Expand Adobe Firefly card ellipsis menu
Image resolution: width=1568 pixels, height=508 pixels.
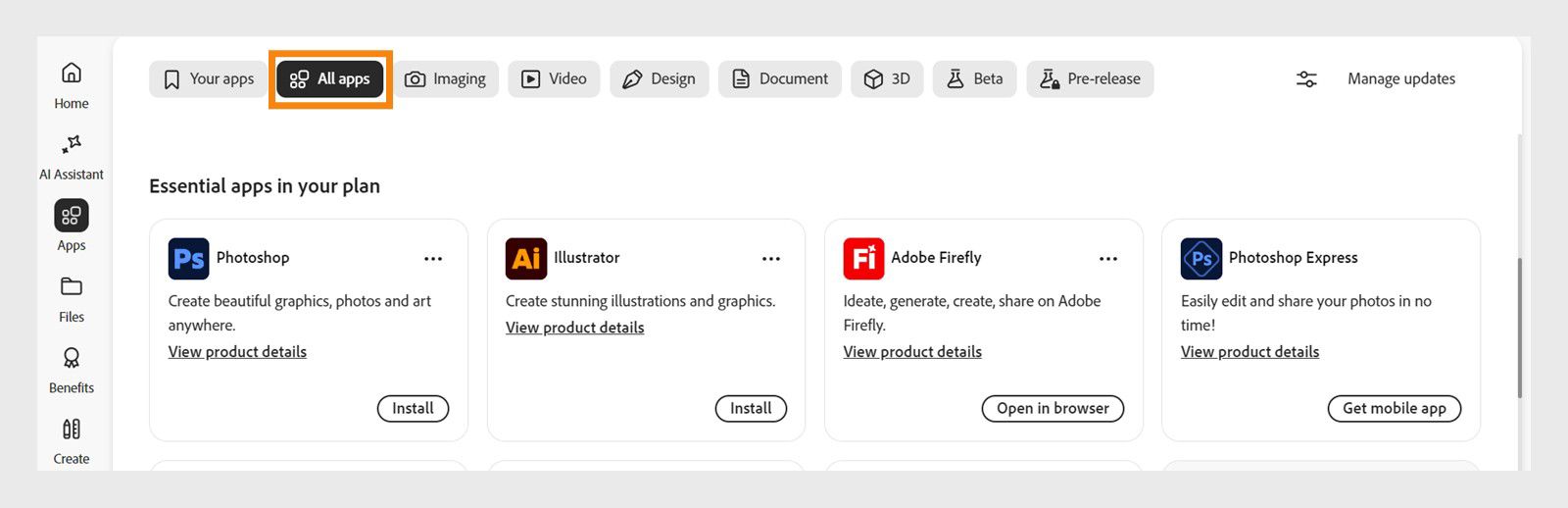coord(1108,259)
